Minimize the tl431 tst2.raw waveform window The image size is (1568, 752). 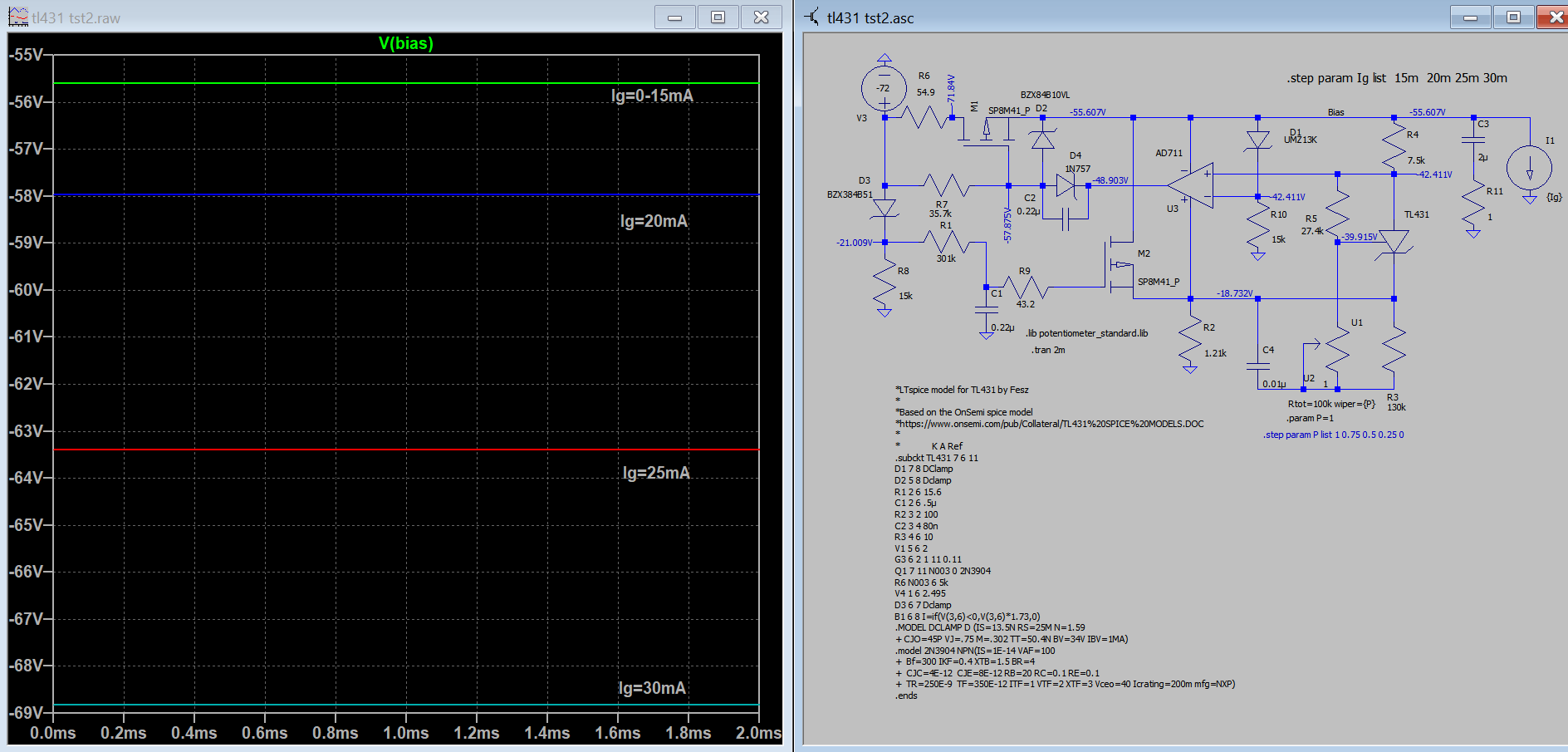click(675, 17)
